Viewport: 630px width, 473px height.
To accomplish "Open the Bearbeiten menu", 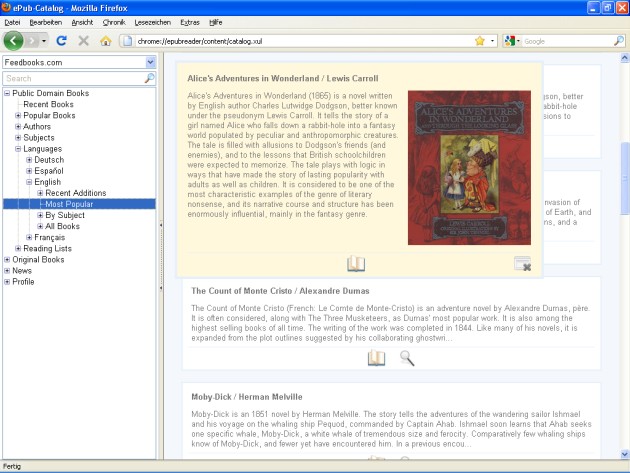I will pyautogui.click(x=46, y=23).
